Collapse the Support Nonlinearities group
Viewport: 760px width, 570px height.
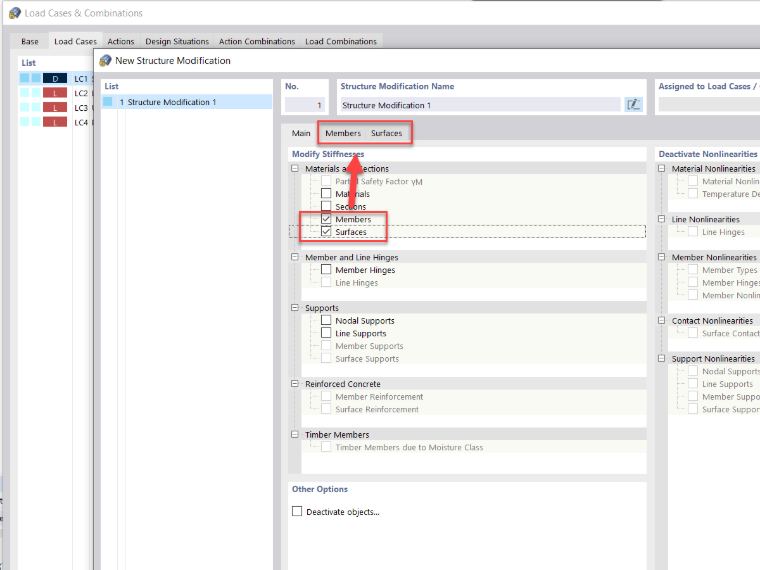point(662,358)
